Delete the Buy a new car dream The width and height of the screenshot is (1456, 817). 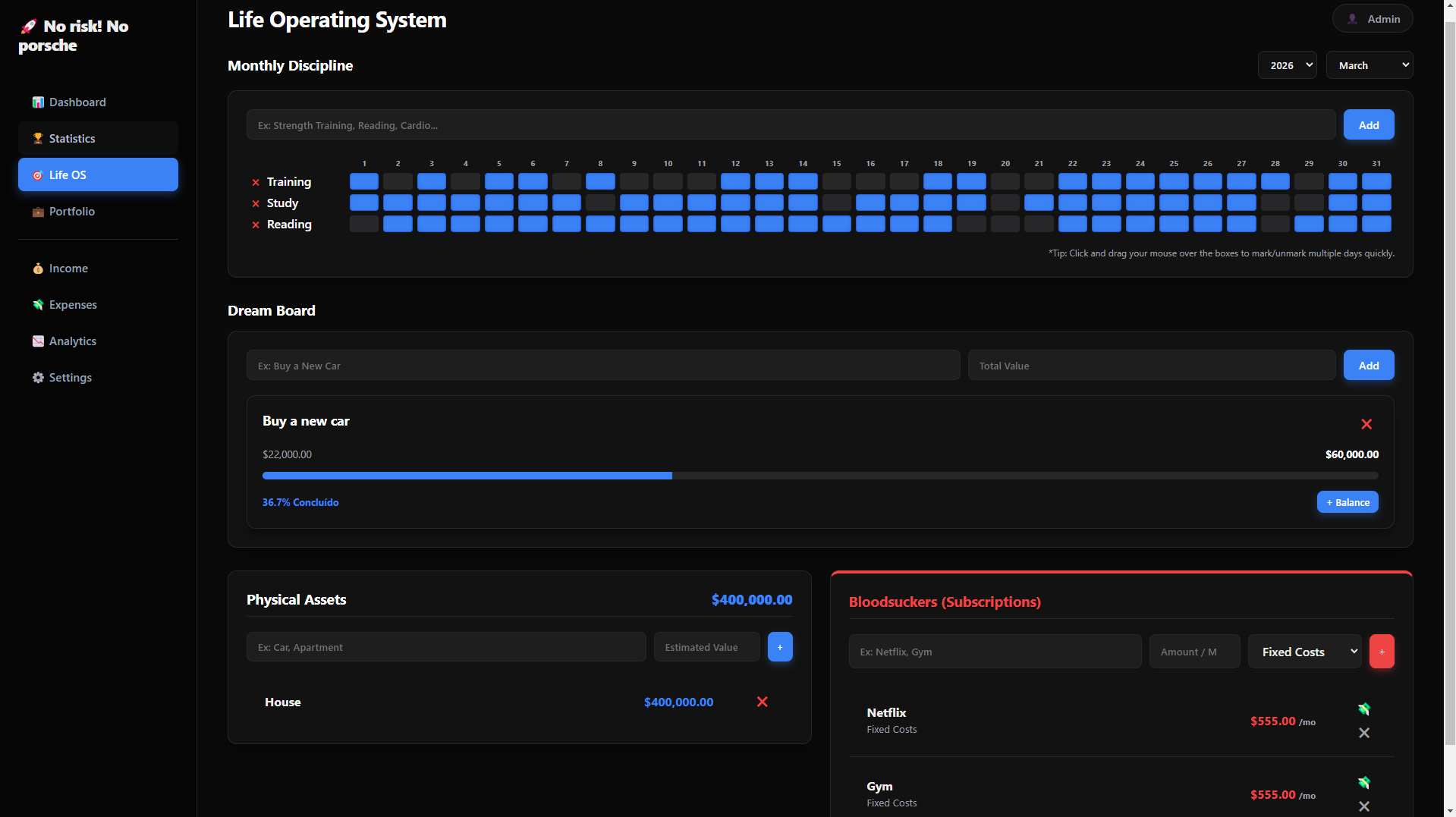(x=1366, y=424)
